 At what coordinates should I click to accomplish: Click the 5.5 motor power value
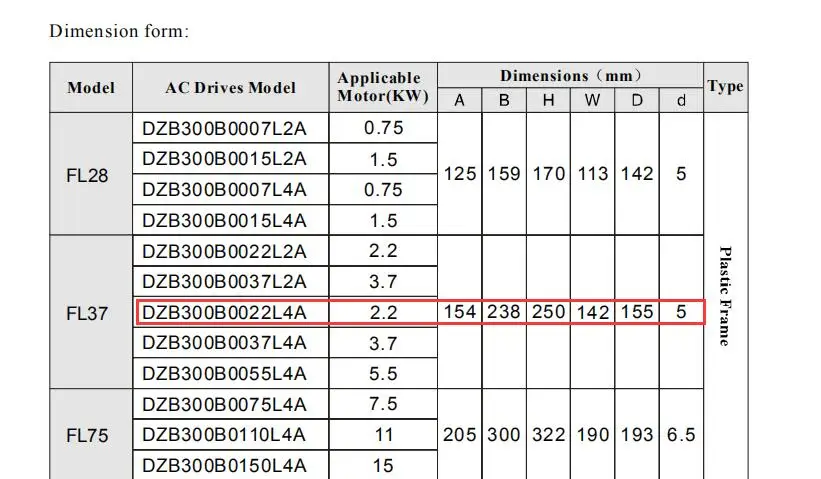[383, 374]
